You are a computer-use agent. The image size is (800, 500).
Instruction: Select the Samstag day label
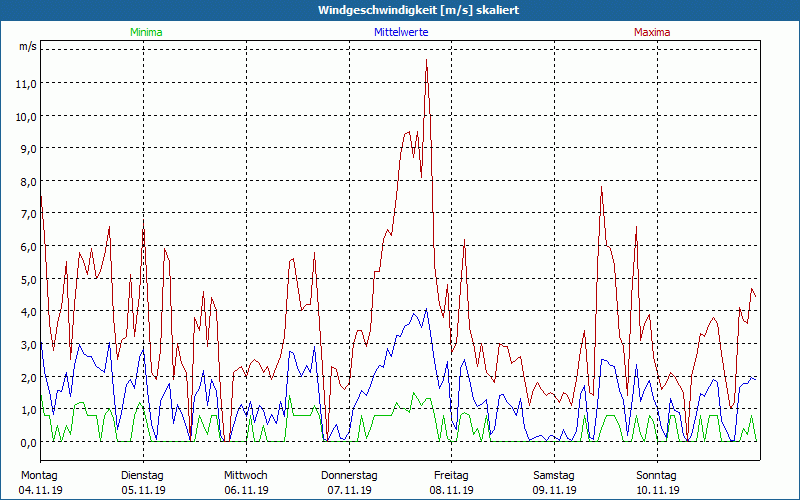pos(554,475)
